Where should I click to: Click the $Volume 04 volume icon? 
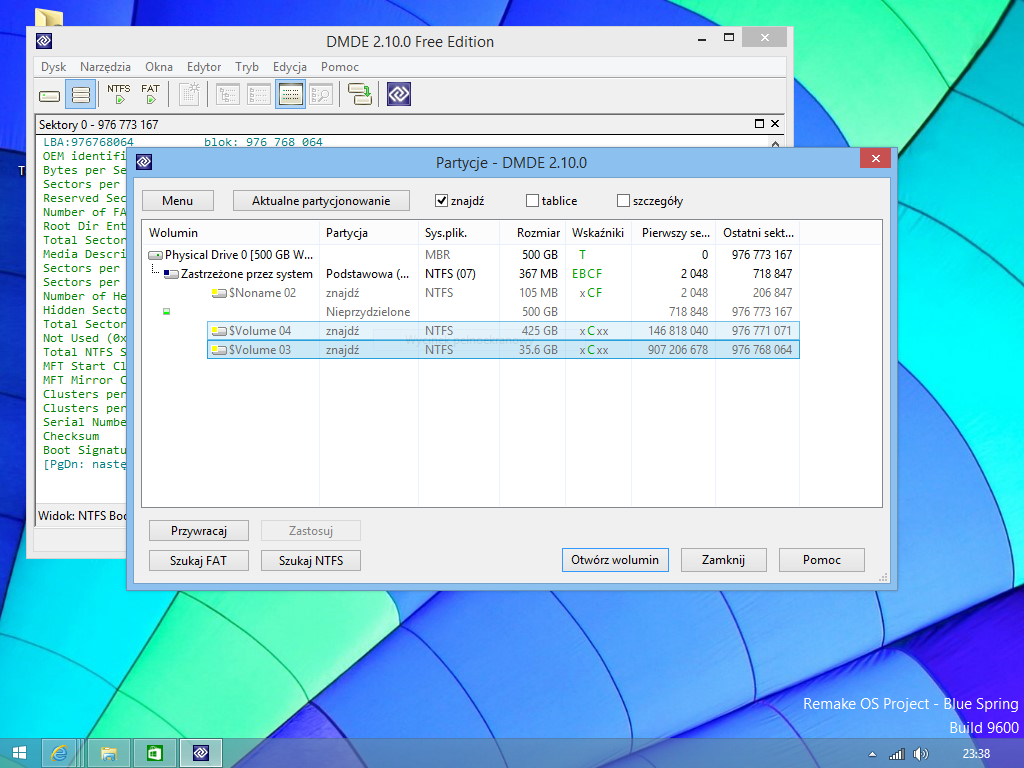click(219, 331)
